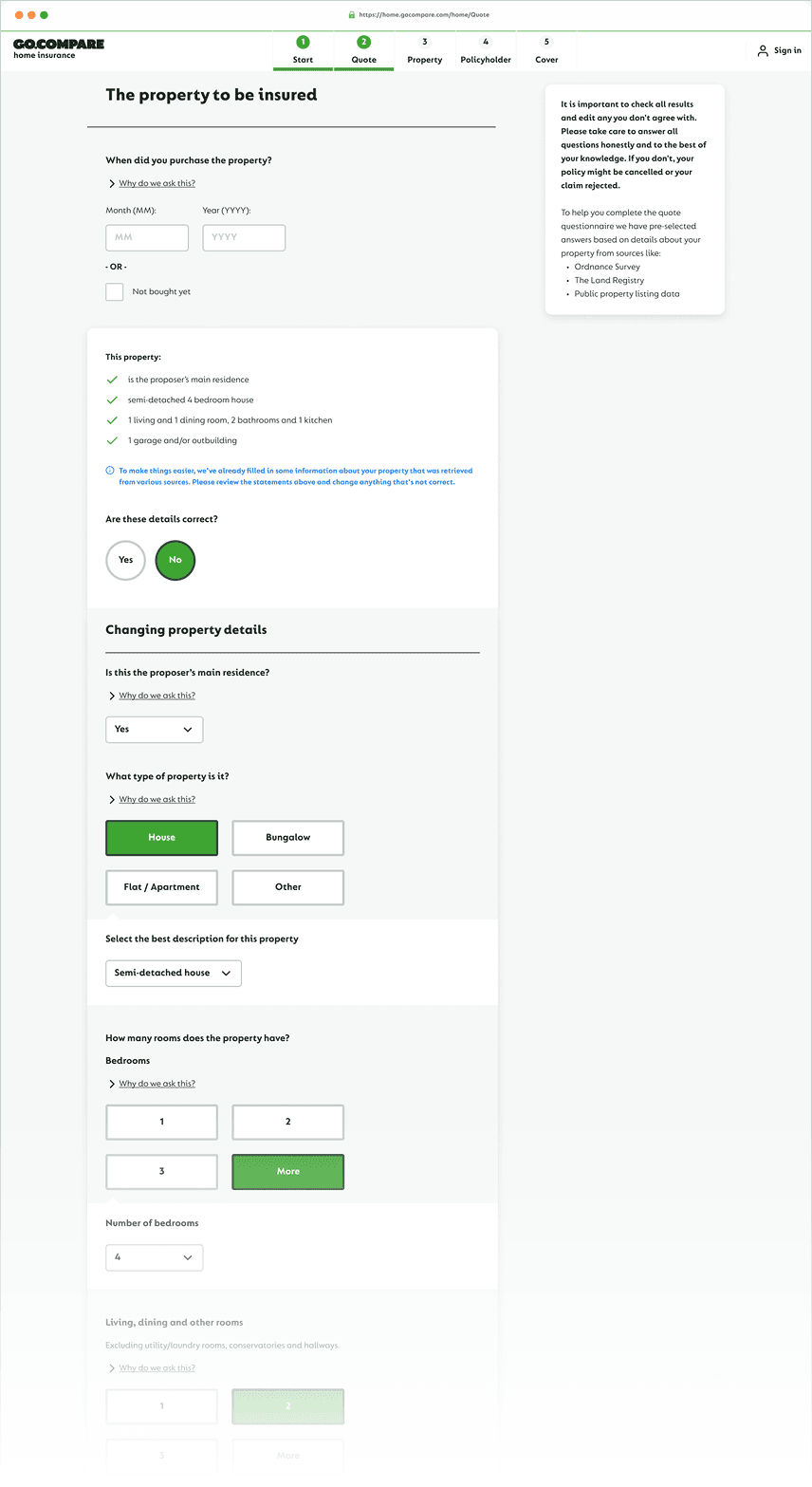Click the GO.COMPARE home insurance logo
This screenshot has height=1487, width=812.
(x=57, y=48)
